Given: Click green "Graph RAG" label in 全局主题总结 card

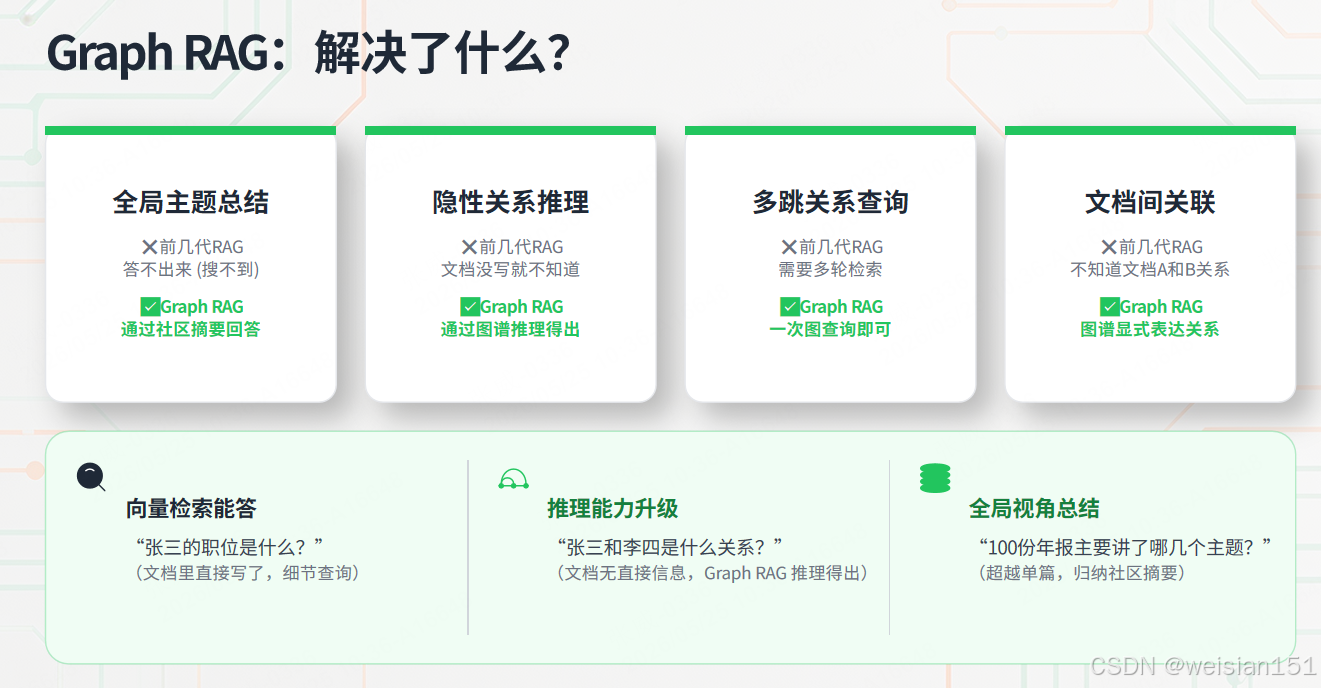Looking at the screenshot, I should tap(202, 307).
